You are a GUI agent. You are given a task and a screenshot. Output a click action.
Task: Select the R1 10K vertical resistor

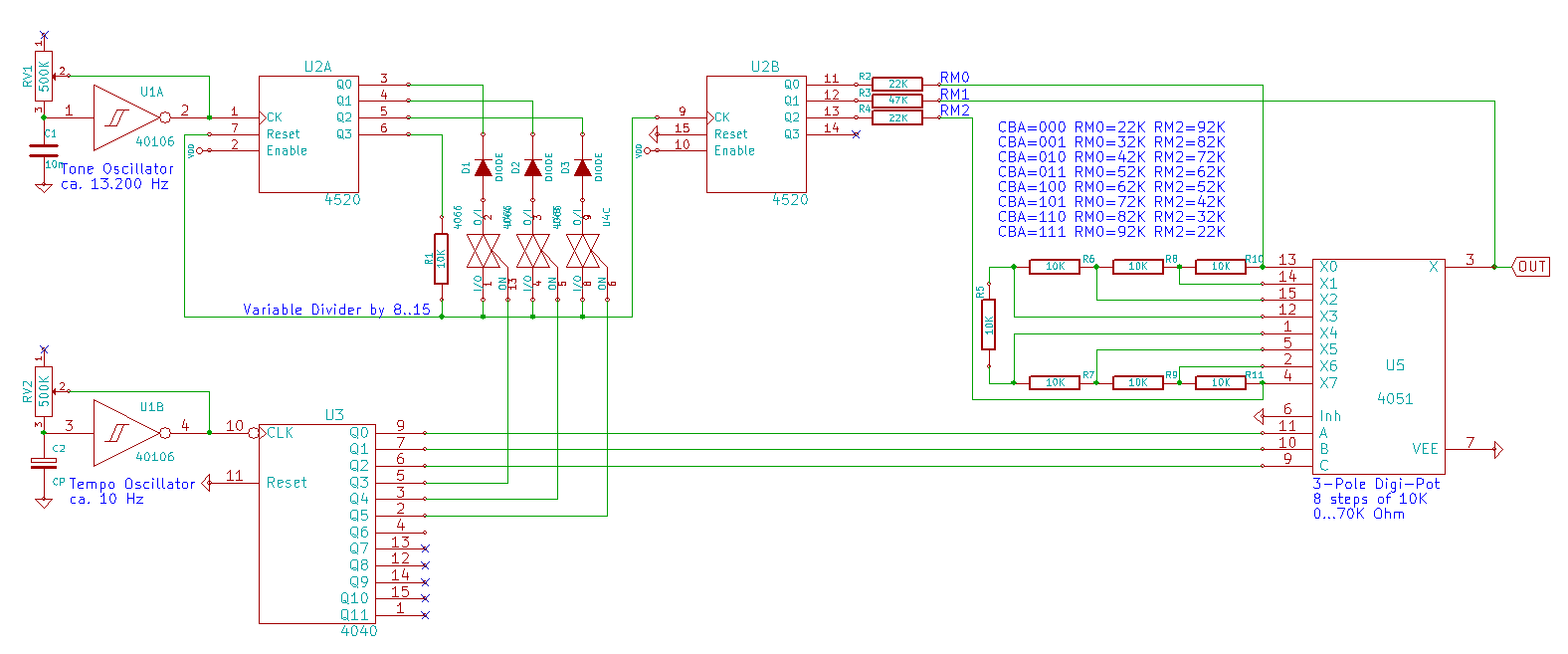pyautogui.click(x=441, y=259)
